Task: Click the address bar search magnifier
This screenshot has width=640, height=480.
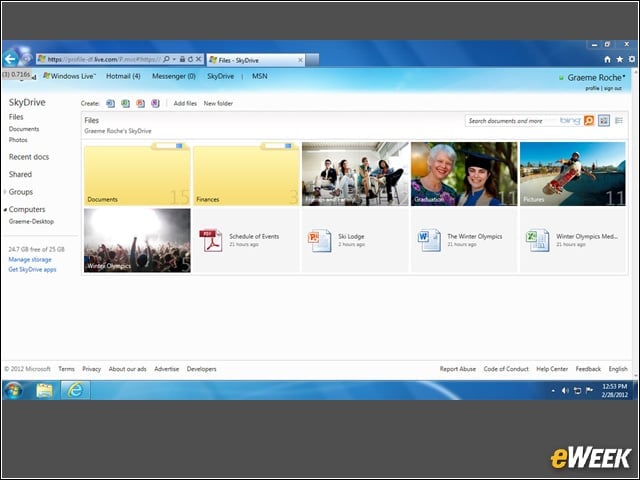Action: [x=166, y=60]
